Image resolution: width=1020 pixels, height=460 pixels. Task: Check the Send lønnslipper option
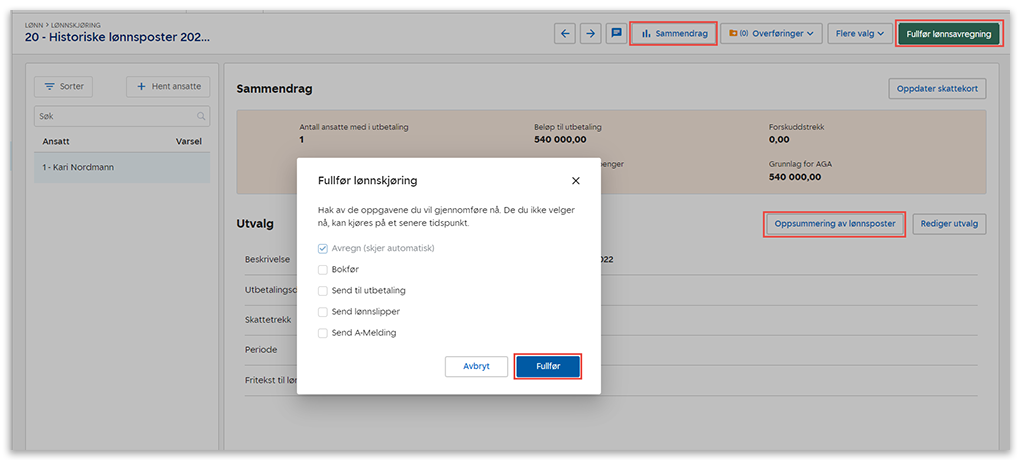(x=323, y=311)
